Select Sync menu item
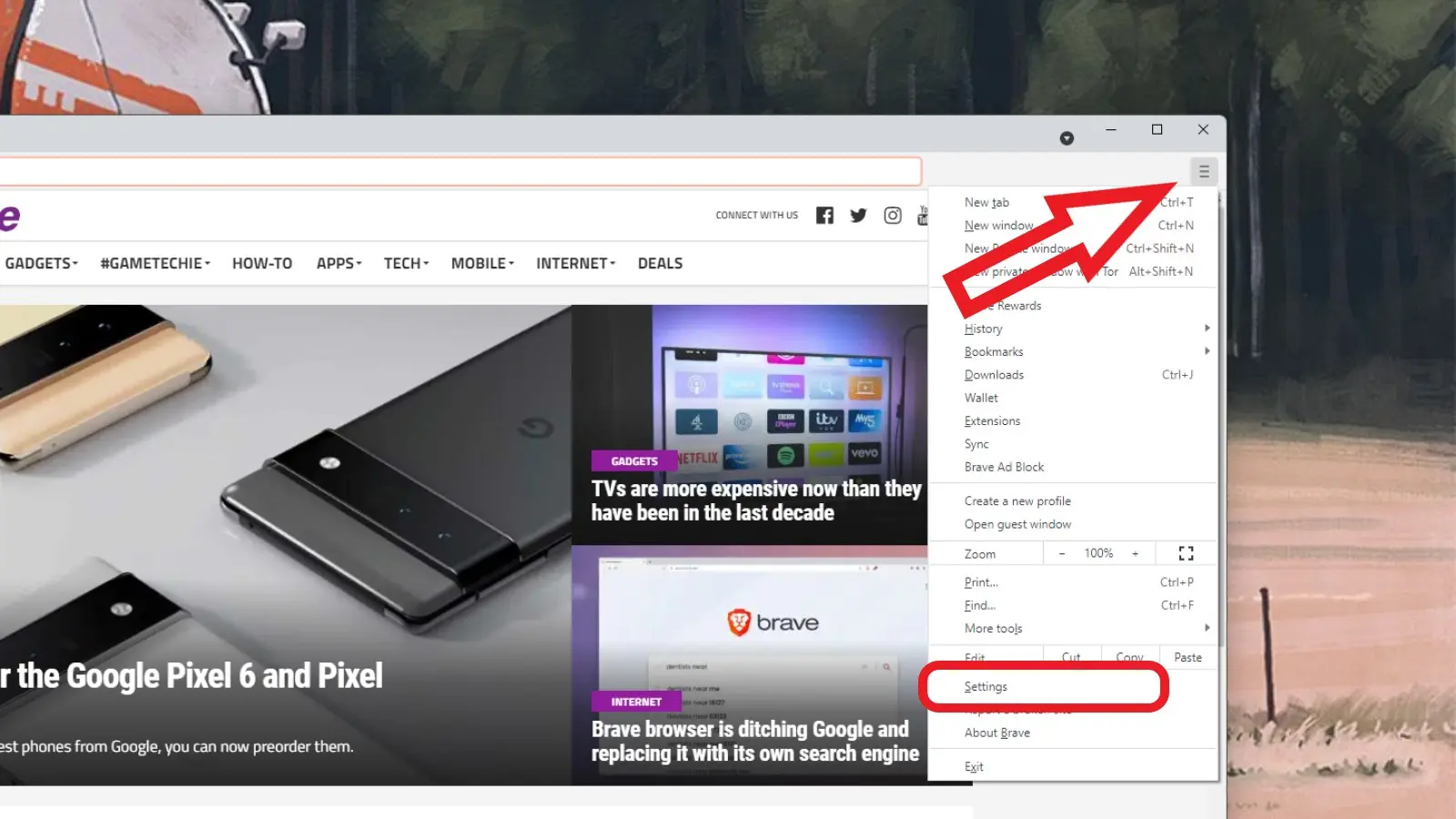This screenshot has height=819, width=1456. click(x=1073, y=444)
